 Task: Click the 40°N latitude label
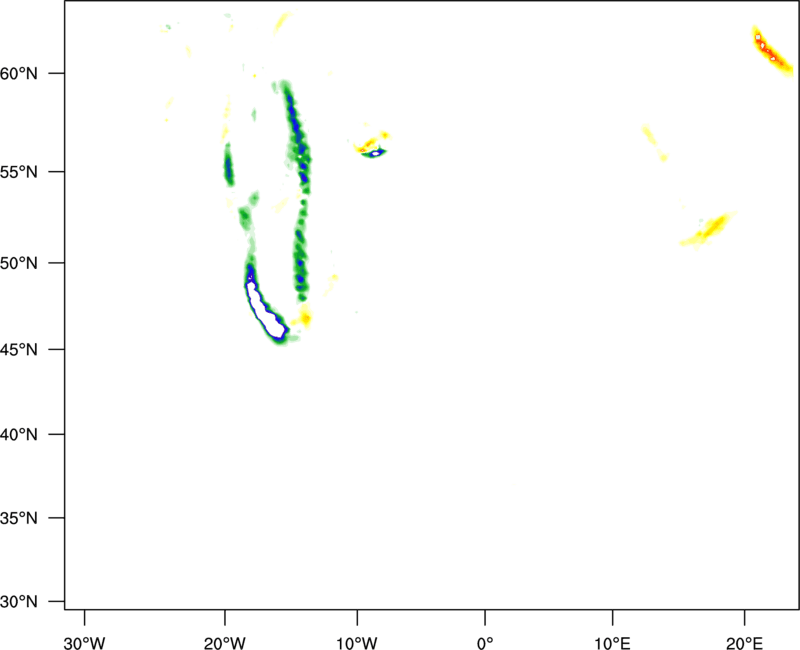19,435
